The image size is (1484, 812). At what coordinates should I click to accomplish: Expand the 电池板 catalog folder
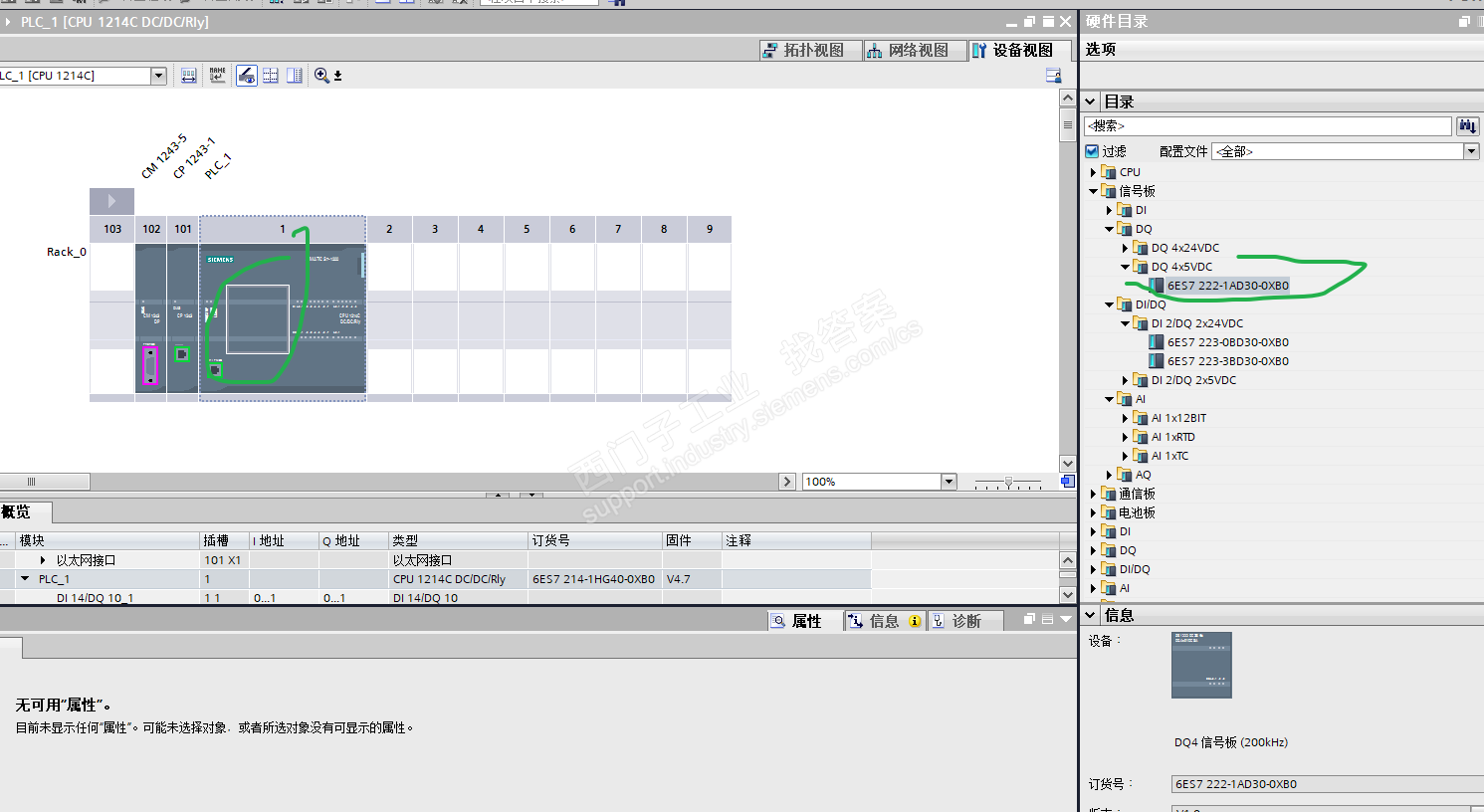[1093, 512]
